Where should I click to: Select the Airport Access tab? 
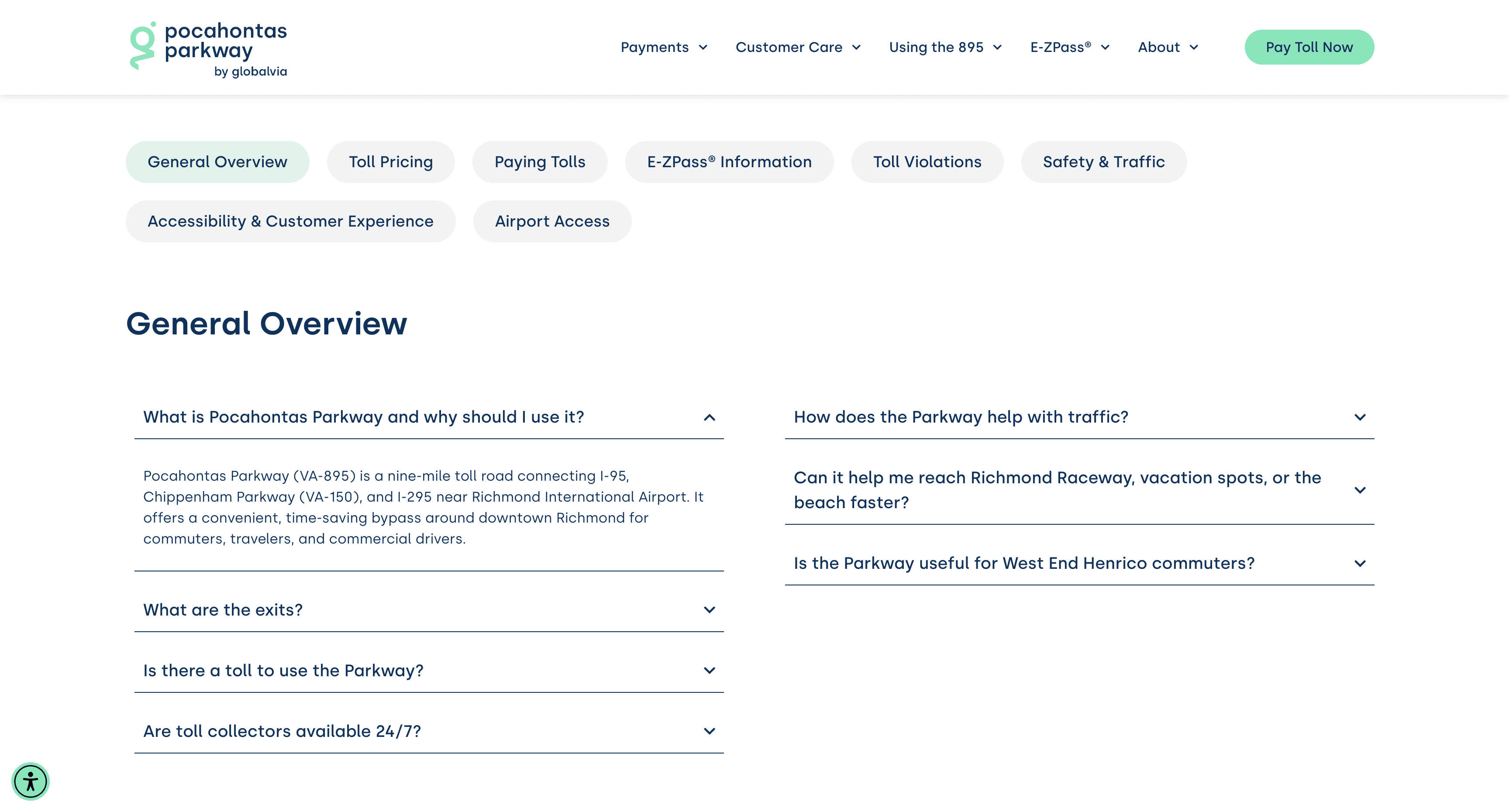(552, 221)
